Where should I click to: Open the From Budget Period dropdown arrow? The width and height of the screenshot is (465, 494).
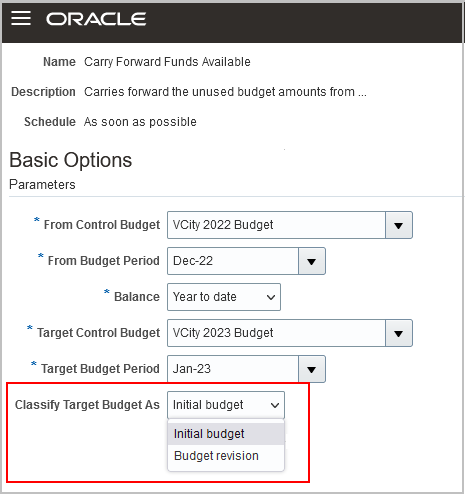point(312,261)
